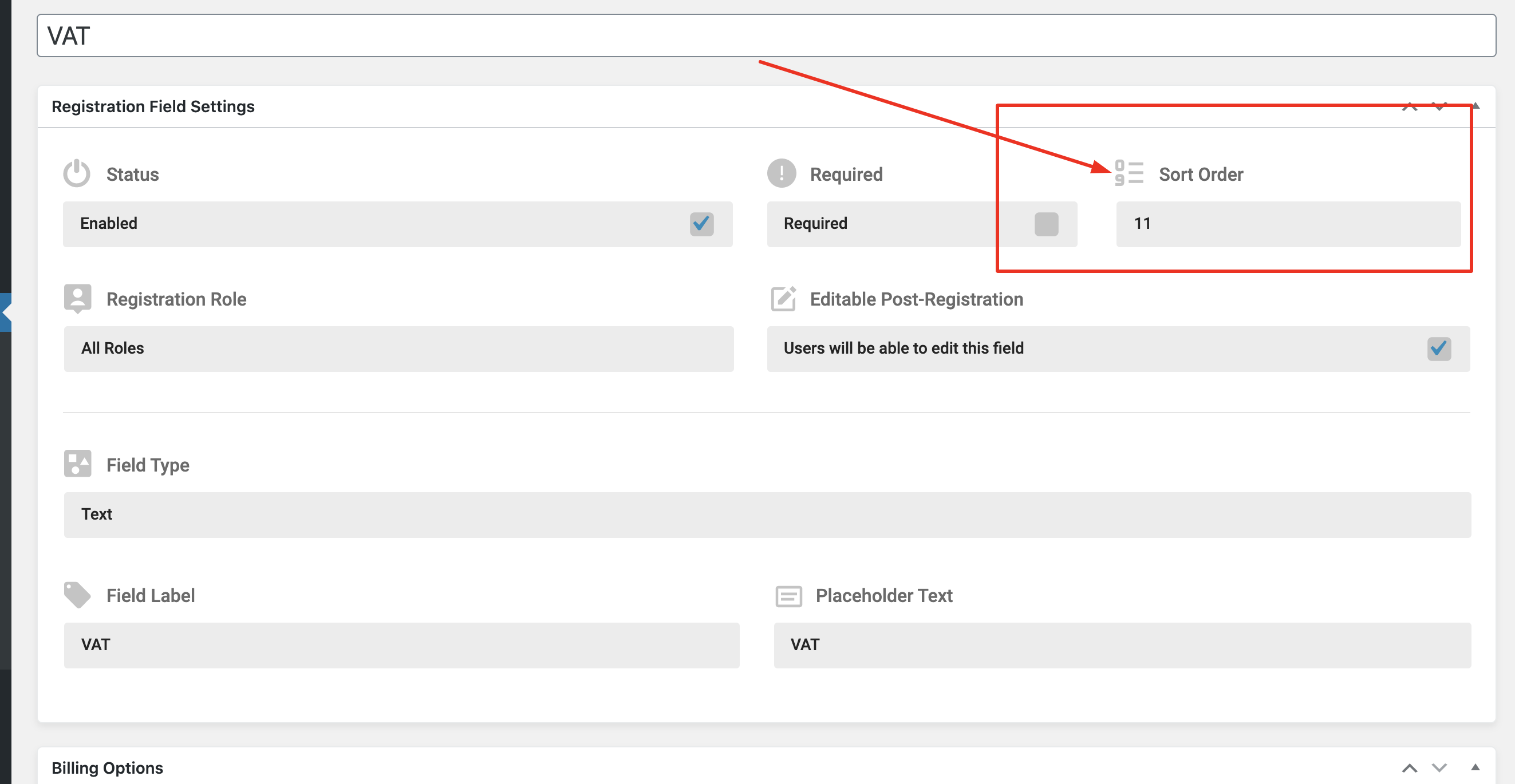Click the Registration Role user icon
The image size is (1515, 784).
tap(78, 299)
